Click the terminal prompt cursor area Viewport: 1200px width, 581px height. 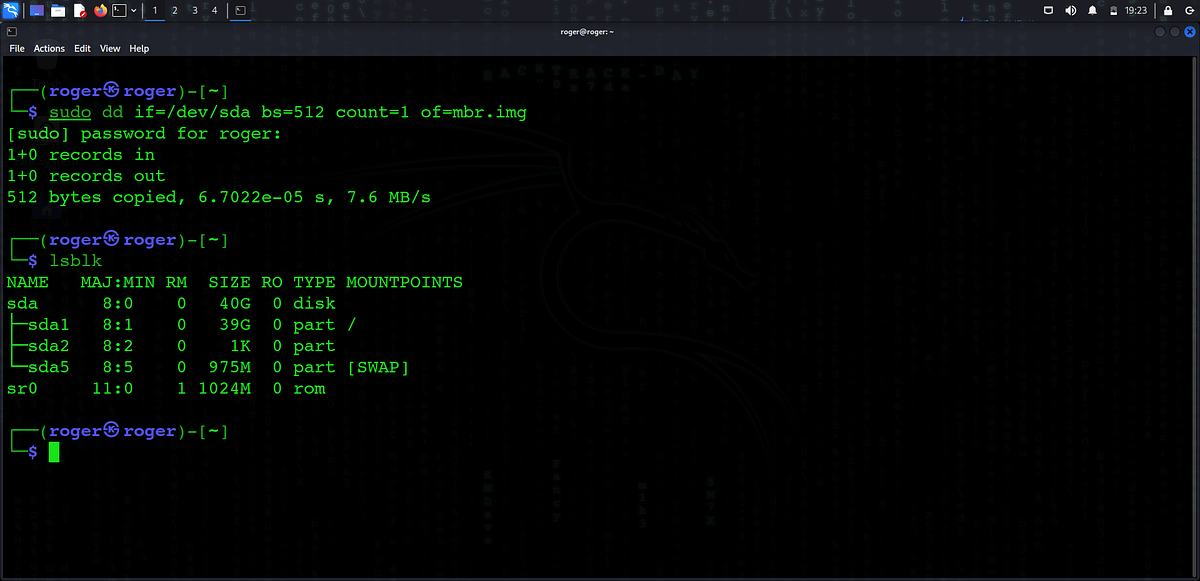(x=54, y=452)
